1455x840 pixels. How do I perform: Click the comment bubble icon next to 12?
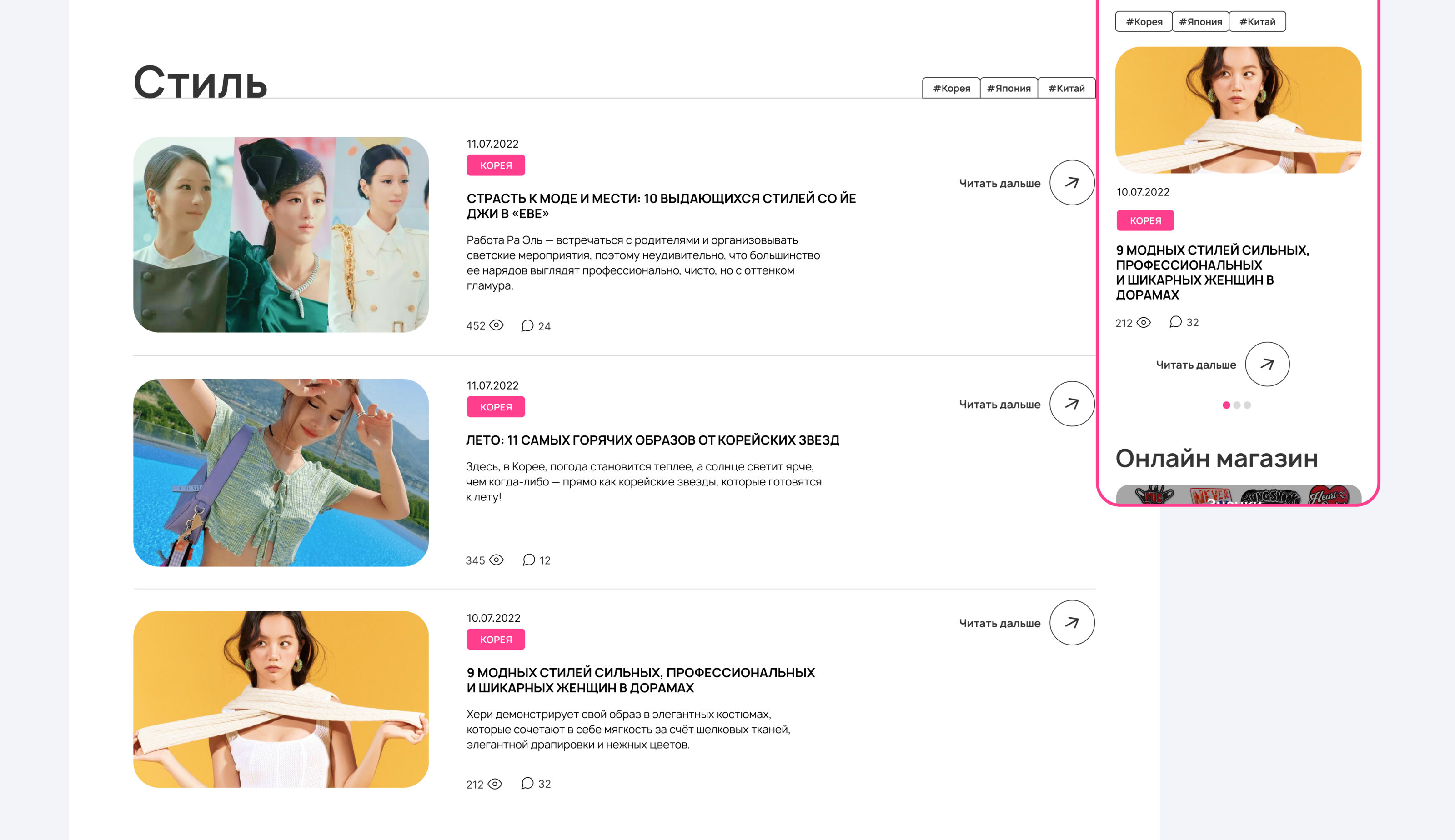point(528,560)
